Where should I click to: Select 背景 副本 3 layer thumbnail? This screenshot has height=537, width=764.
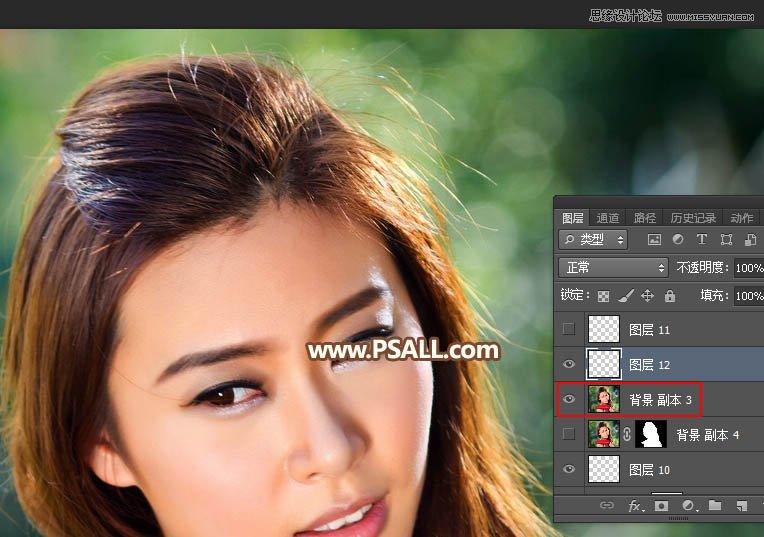pyautogui.click(x=604, y=399)
